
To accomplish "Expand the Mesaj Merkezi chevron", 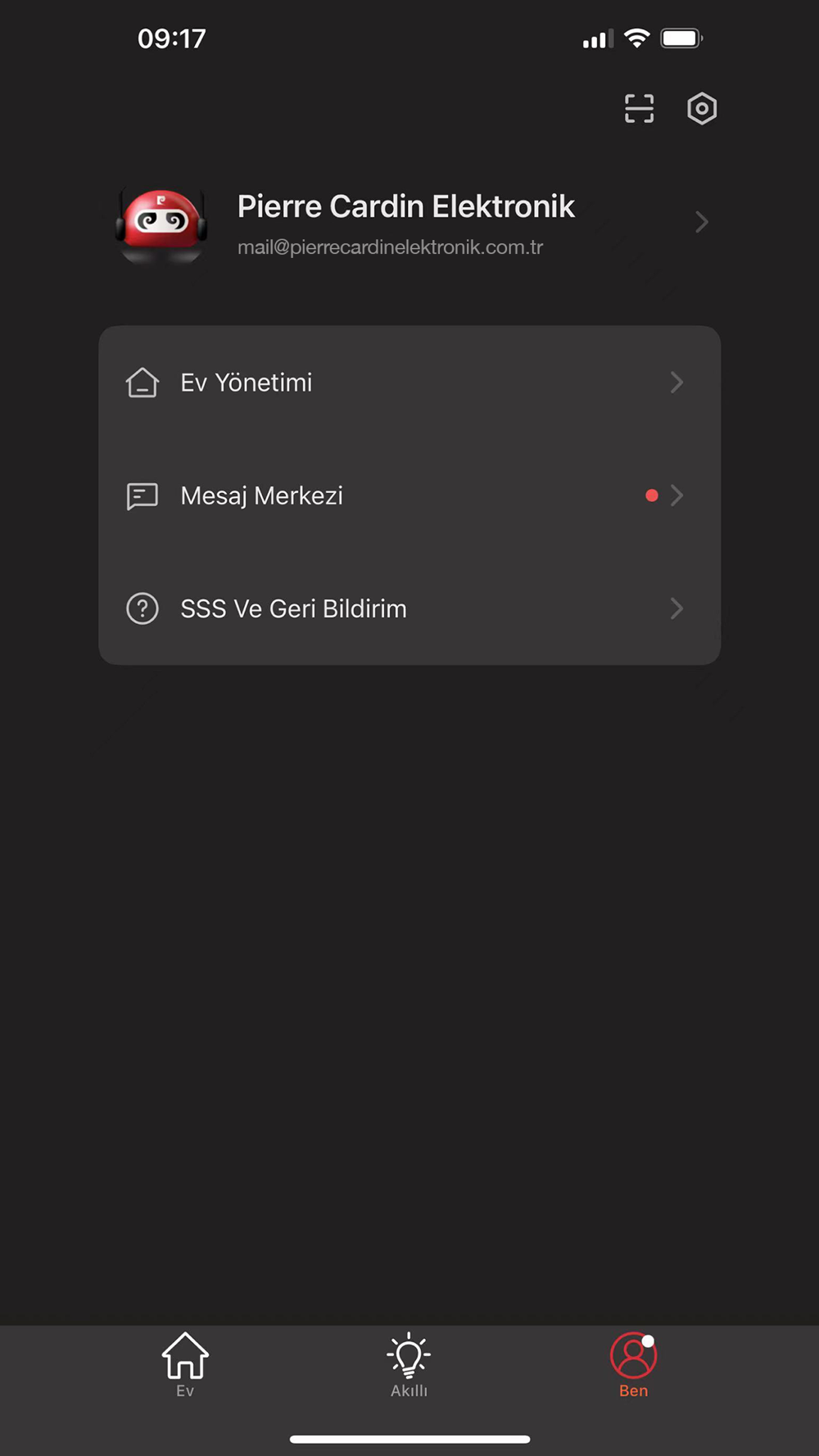I will tap(676, 495).
